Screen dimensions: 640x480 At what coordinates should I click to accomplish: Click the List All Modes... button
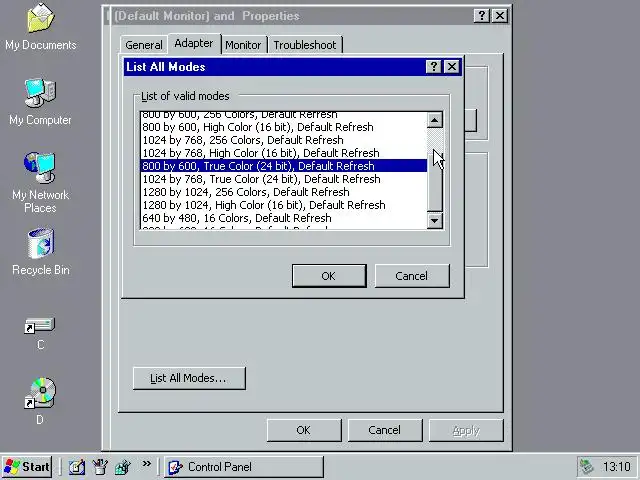coord(189,378)
